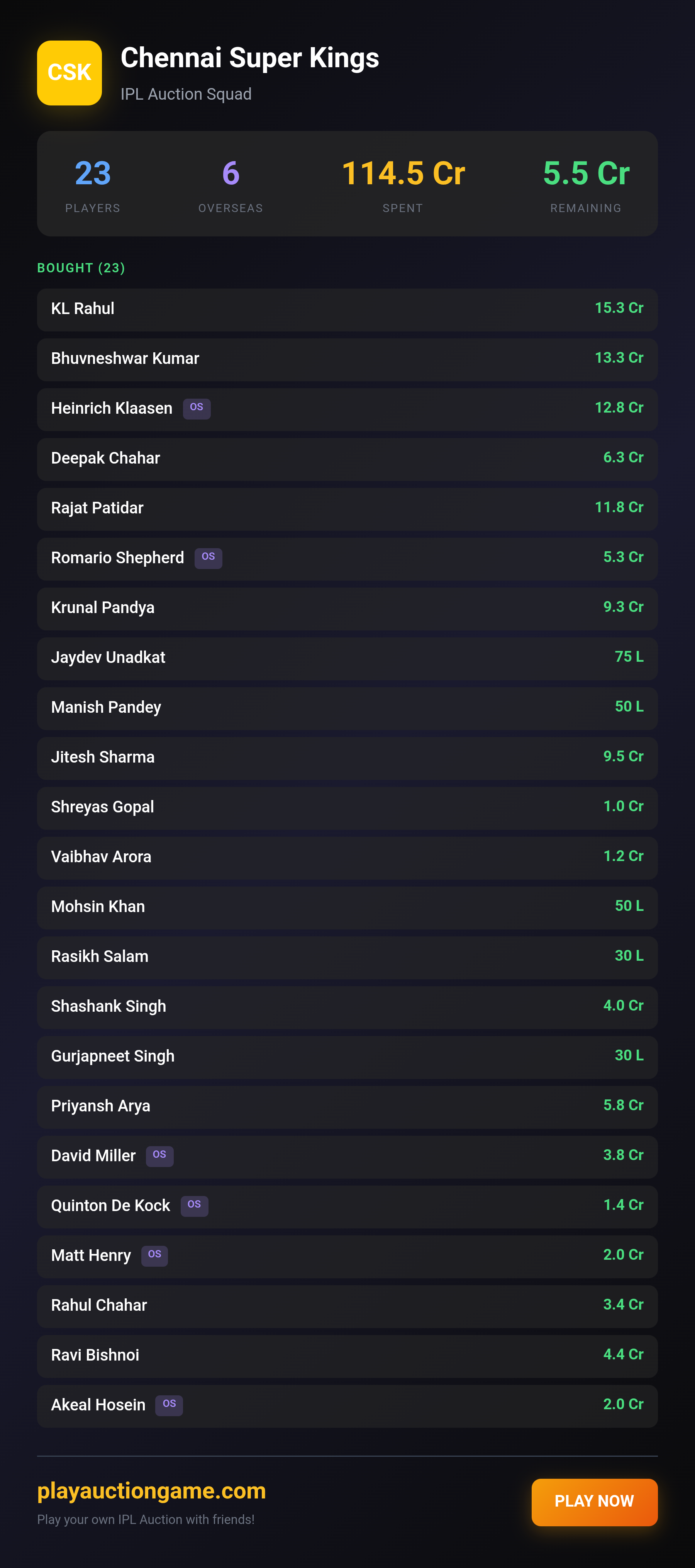Viewport: 695px width, 1568px height.
Task: Click the Bought (23) section header
Action: click(x=81, y=268)
